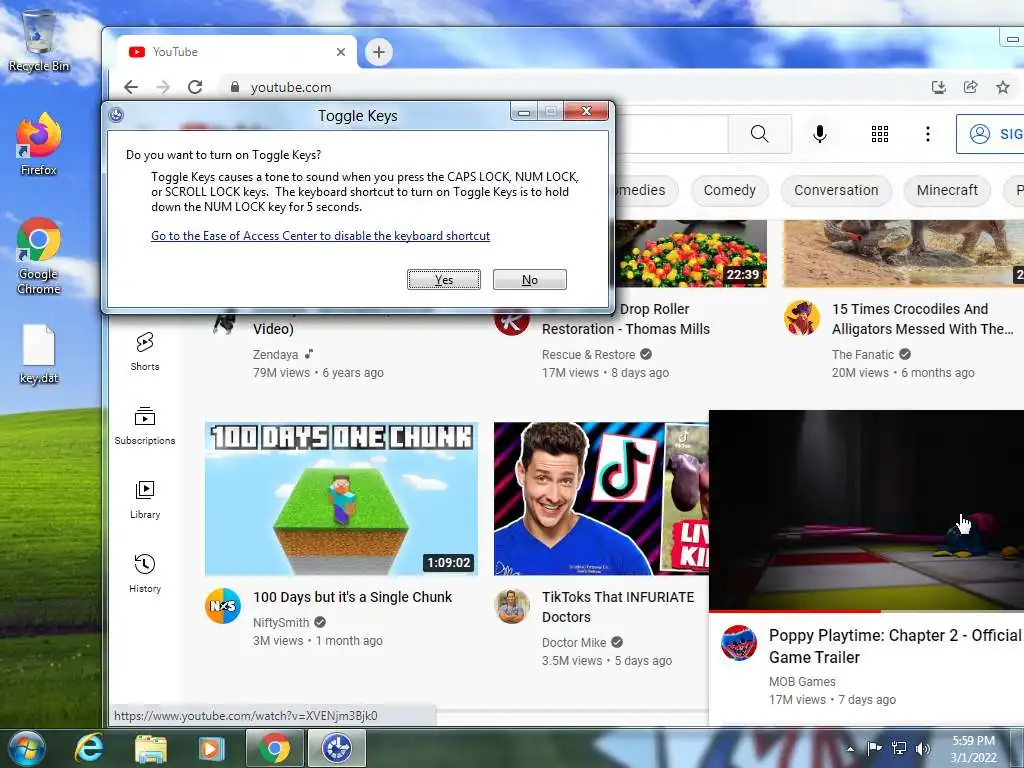The image size is (1024, 768).
Task: Open Windows Media Player from taskbar
Action: pos(212,748)
